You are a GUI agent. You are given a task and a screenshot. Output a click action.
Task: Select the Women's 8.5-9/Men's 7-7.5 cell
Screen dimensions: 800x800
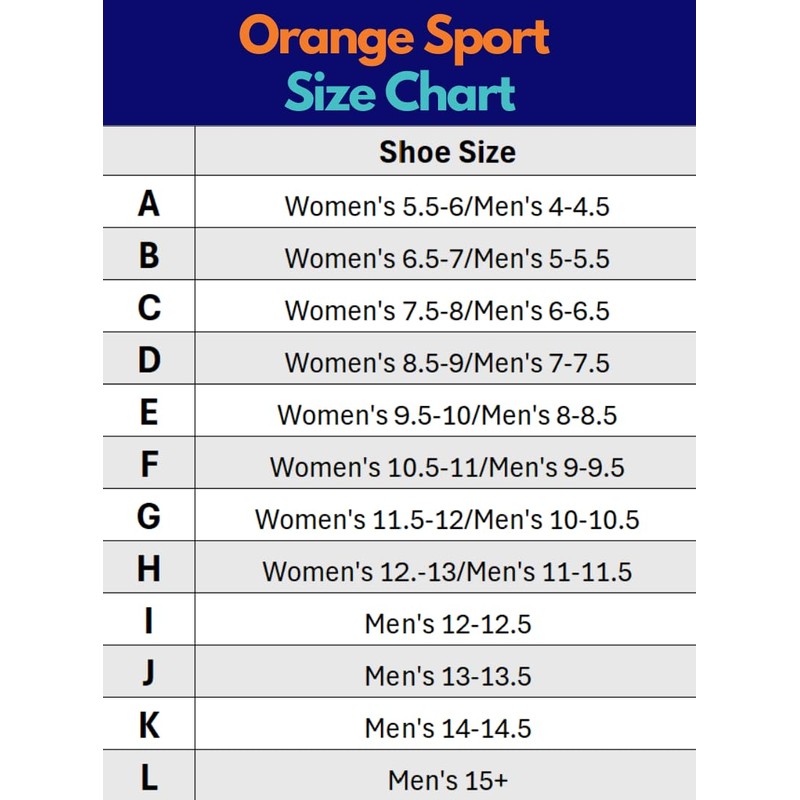(x=447, y=362)
